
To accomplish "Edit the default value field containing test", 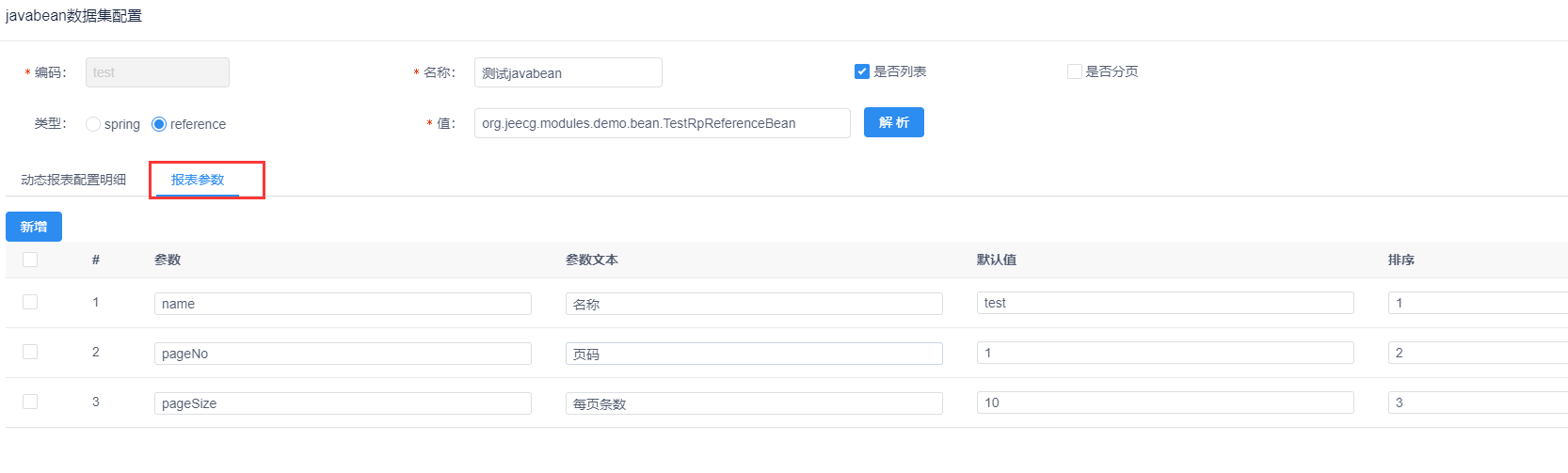I will tap(1165, 303).
